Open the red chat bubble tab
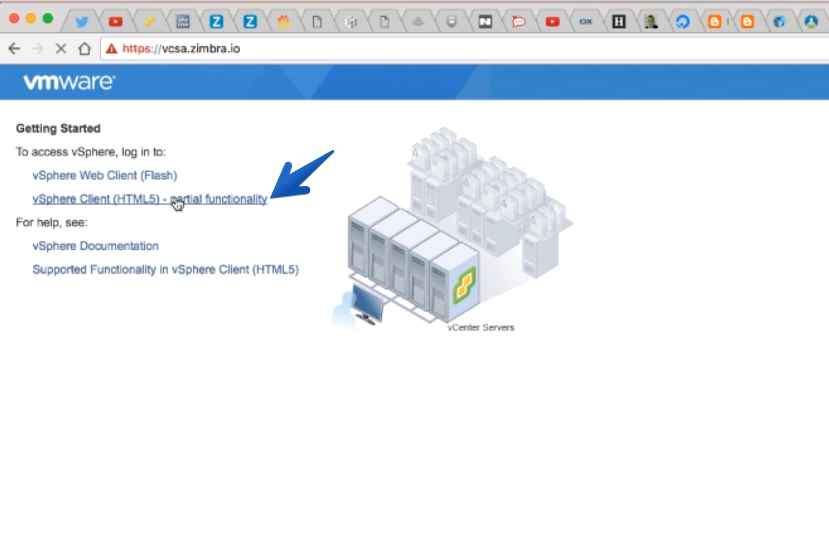The width and height of the screenshot is (829, 550). coord(519,22)
